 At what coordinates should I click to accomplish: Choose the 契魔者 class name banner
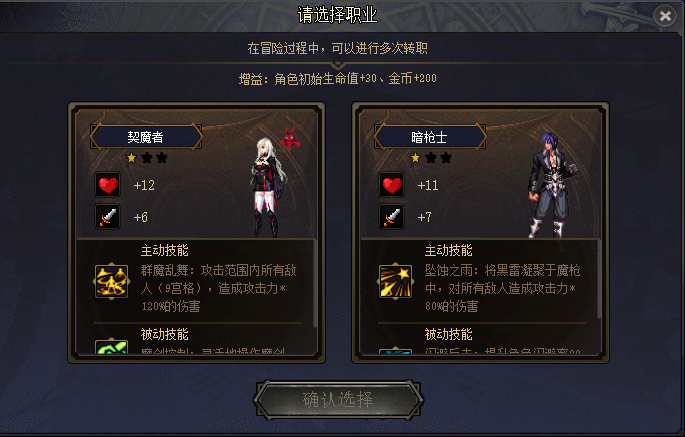pos(146,137)
